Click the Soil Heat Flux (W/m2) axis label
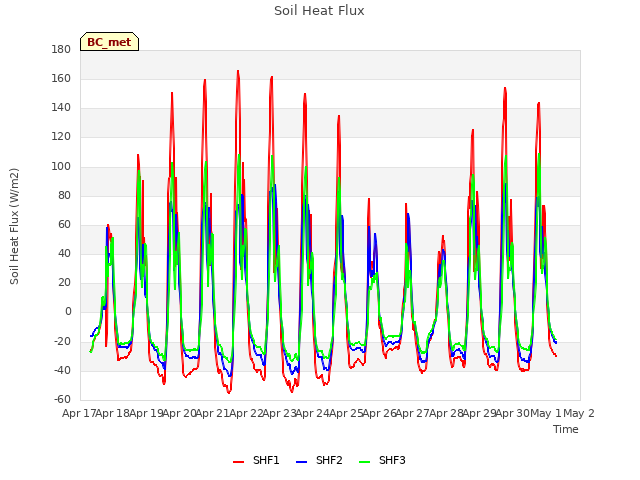 [x=14, y=226]
